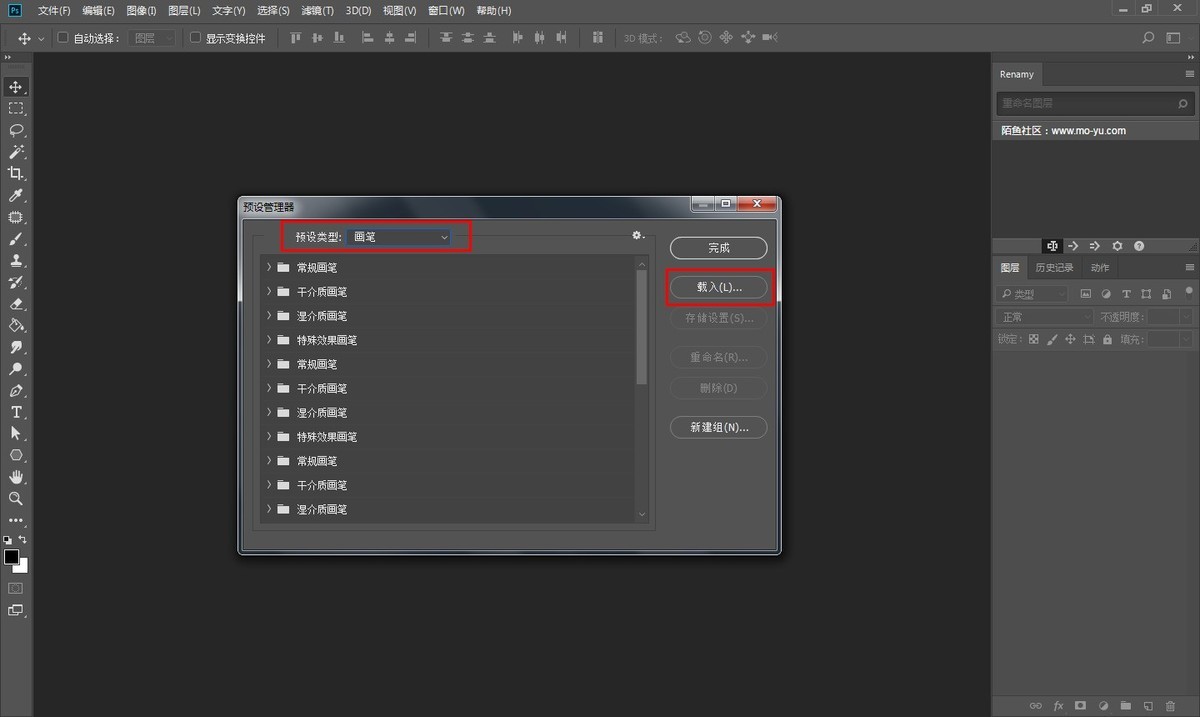This screenshot has width=1200, height=717.
Task: Switch to the 历史记录 tab
Action: pos(1054,268)
